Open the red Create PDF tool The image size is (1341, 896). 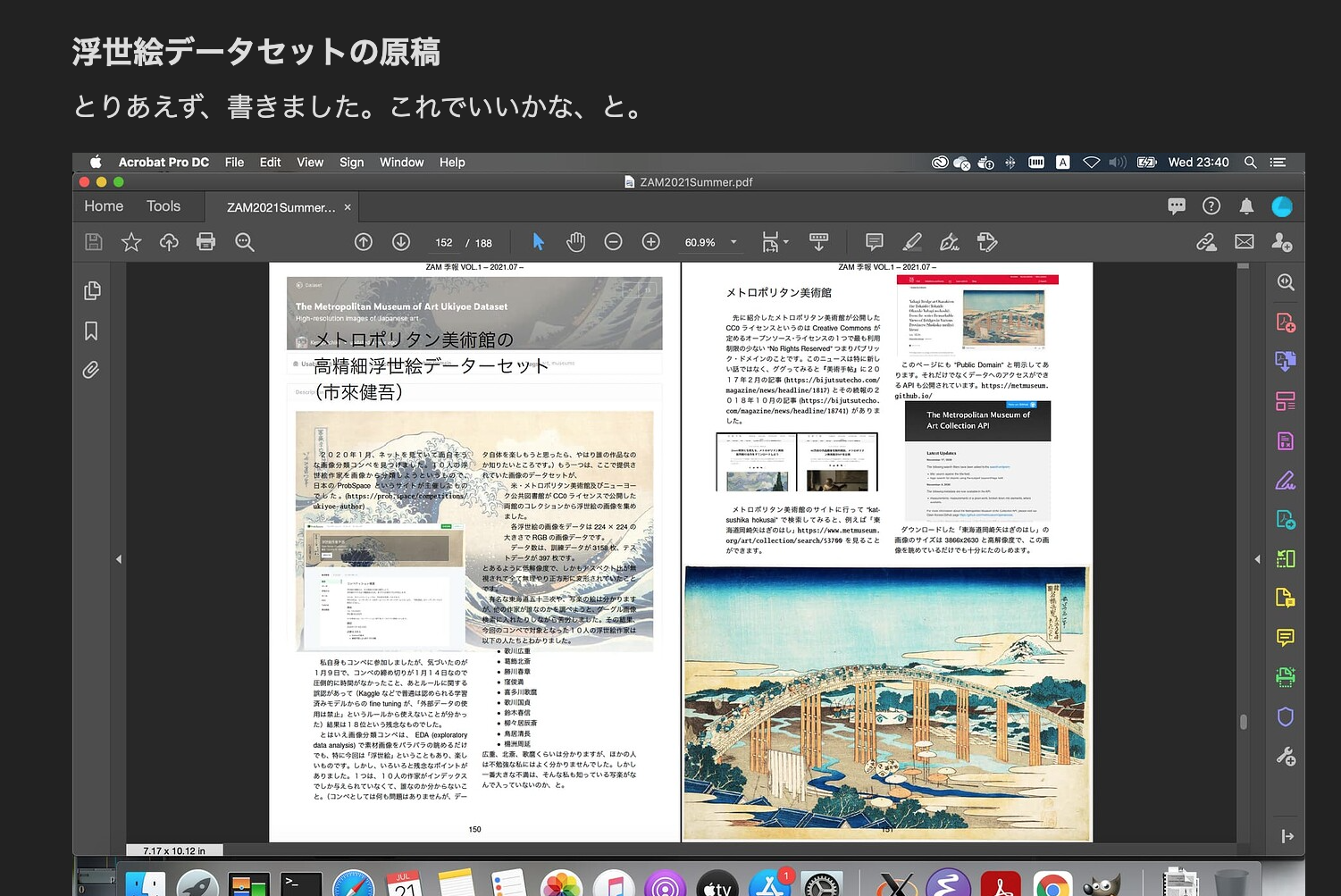[1286, 322]
